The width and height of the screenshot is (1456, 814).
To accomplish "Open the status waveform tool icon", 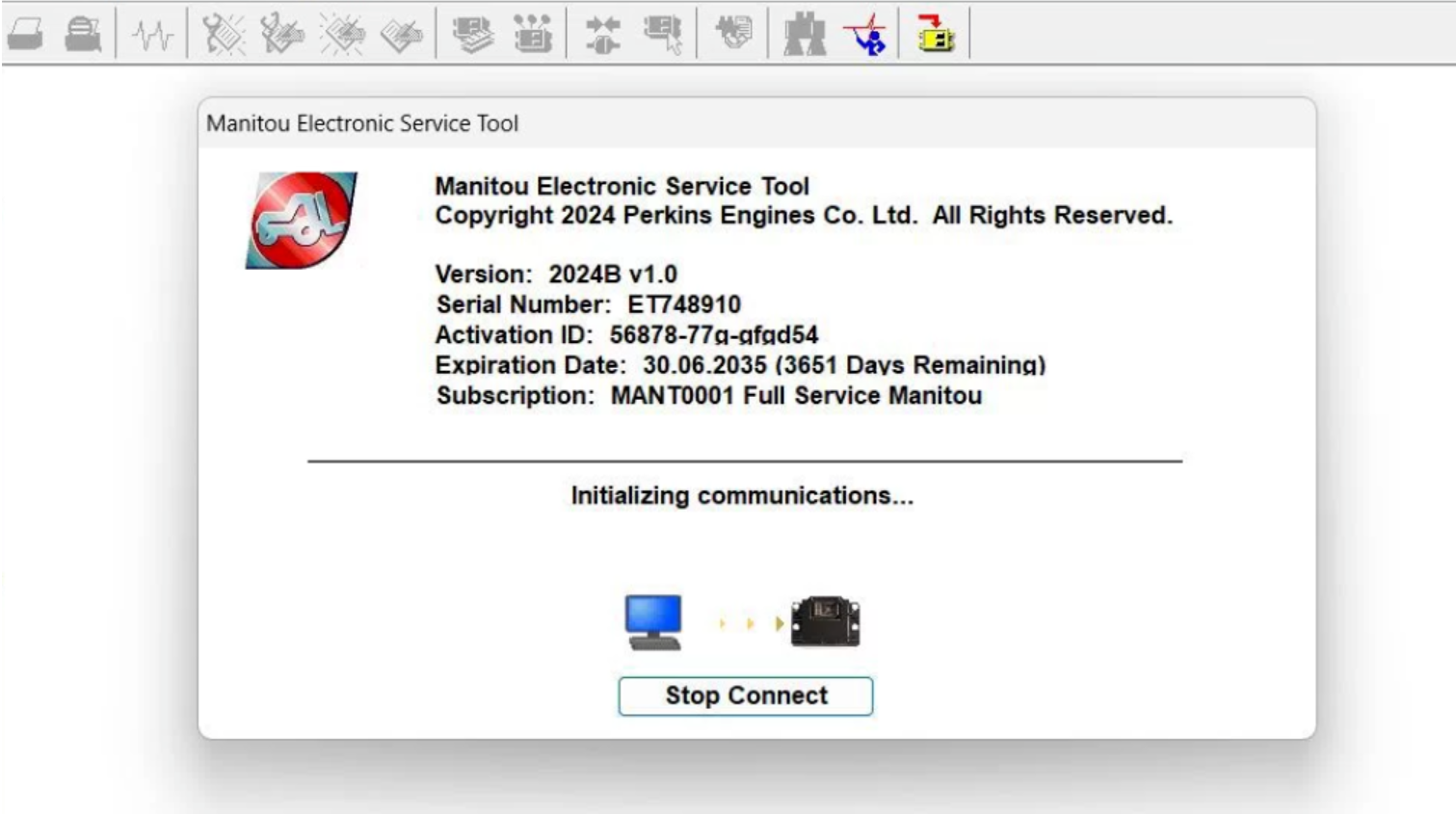I will [x=152, y=36].
